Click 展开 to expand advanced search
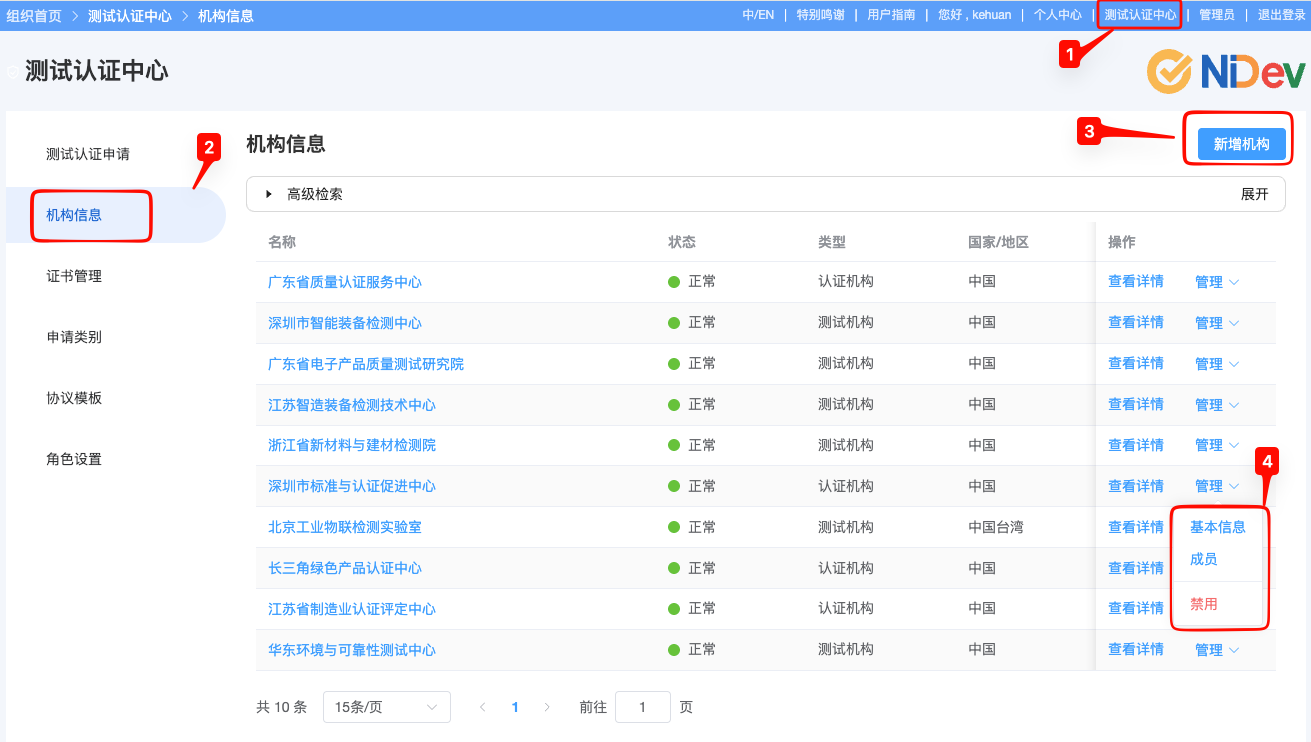 (1255, 194)
